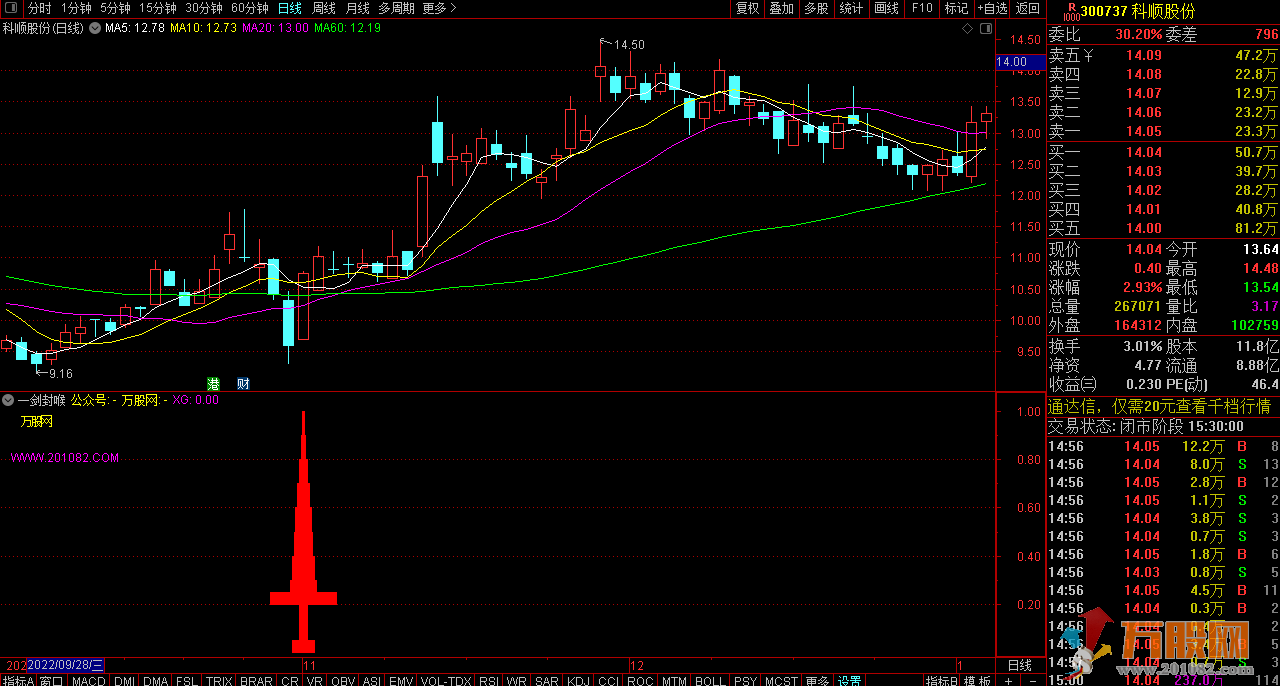The height and width of the screenshot is (686, 1280).
Task: Select the MACD indicator tab
Action: (89, 680)
